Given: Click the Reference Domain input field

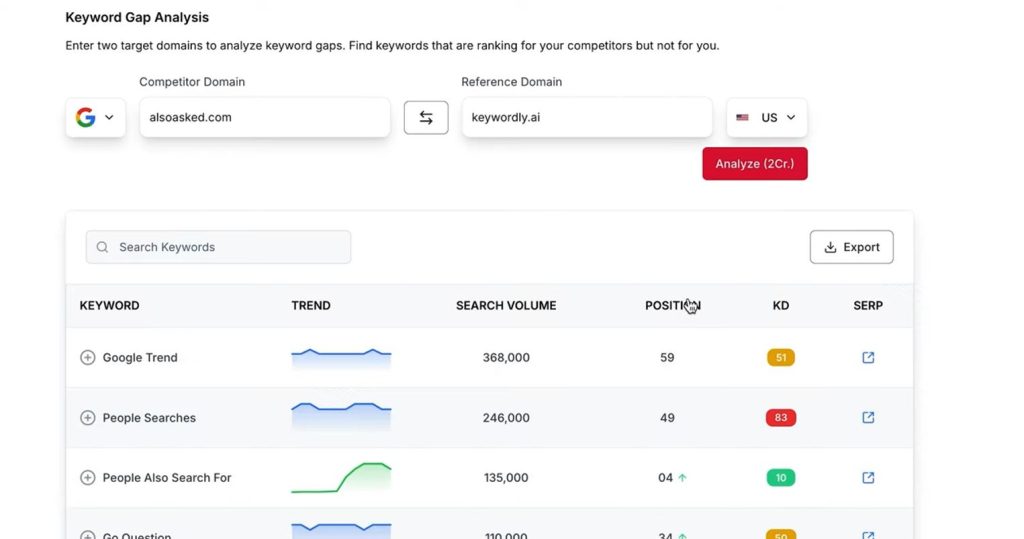Looking at the screenshot, I should pos(586,117).
